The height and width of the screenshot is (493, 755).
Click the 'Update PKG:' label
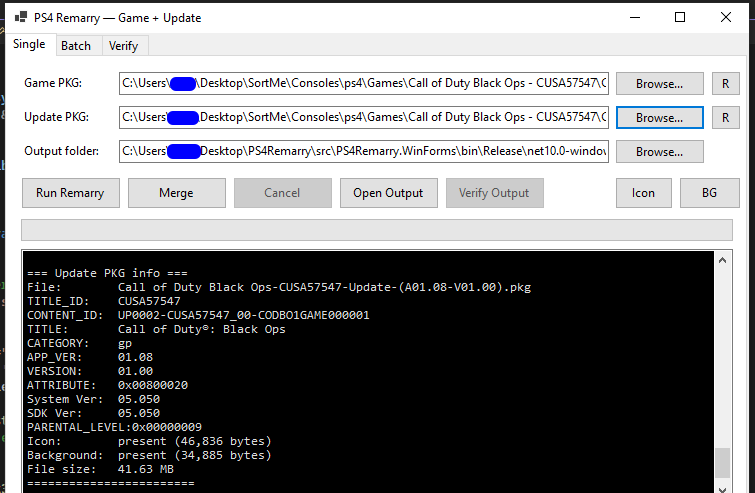(x=56, y=117)
